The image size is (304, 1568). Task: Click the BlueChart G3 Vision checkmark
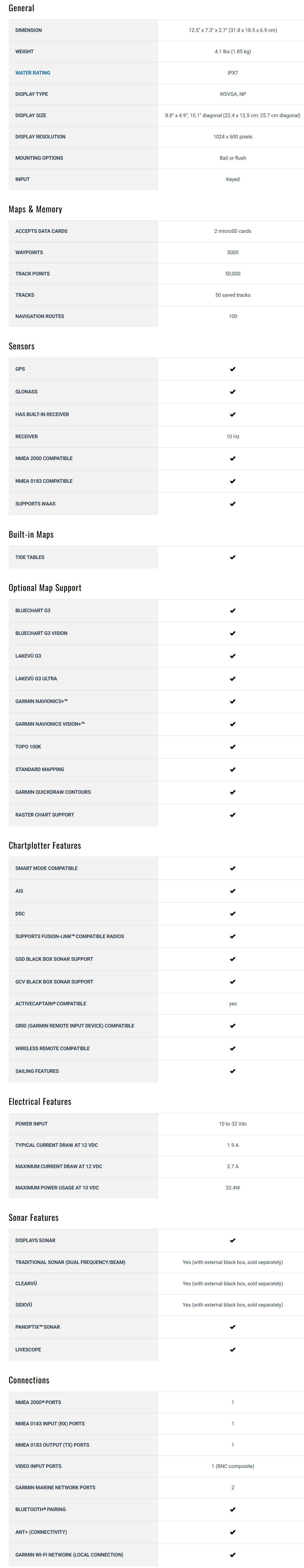[233, 634]
